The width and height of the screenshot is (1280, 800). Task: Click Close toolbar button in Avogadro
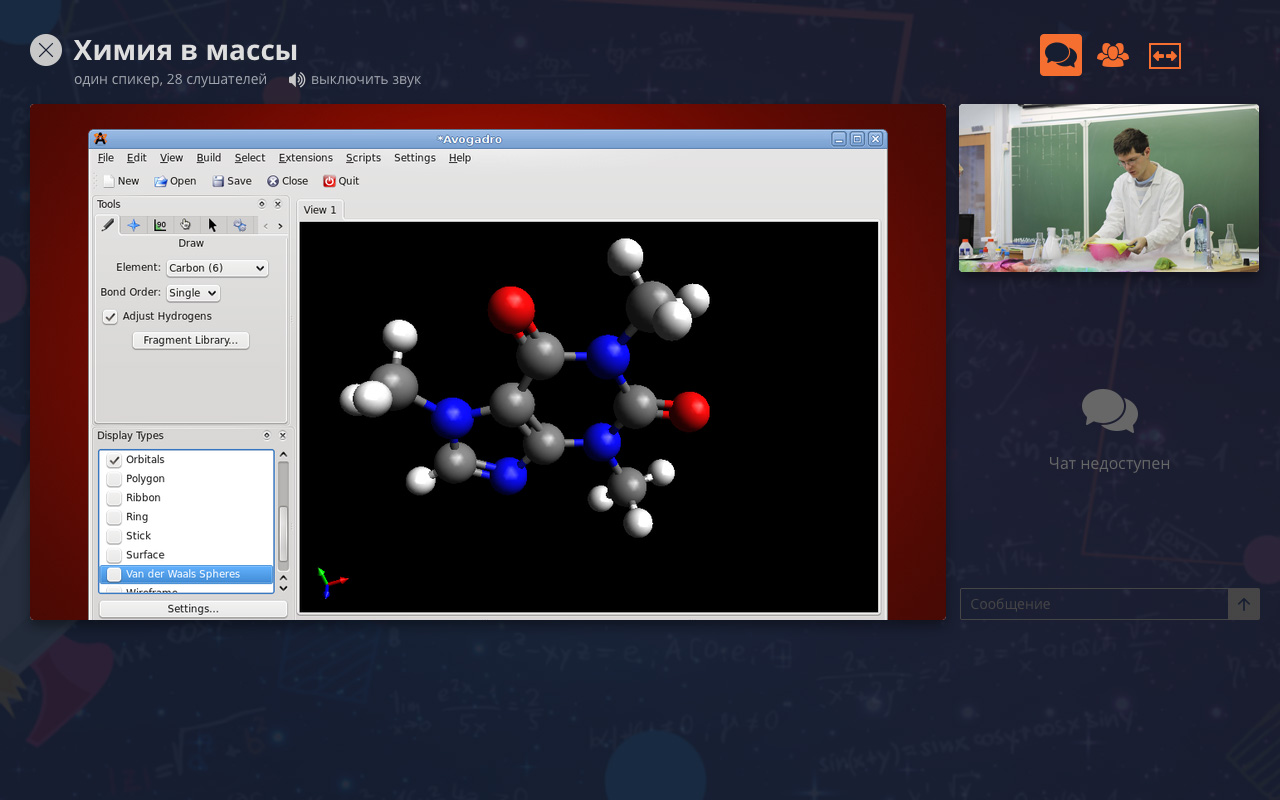coord(288,181)
